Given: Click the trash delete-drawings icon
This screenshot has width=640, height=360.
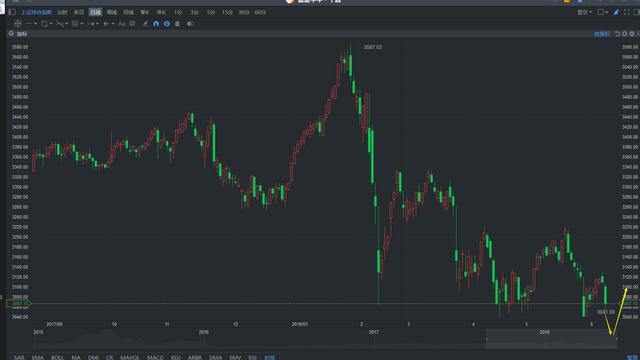Looking at the screenshot, I should point(177,24).
